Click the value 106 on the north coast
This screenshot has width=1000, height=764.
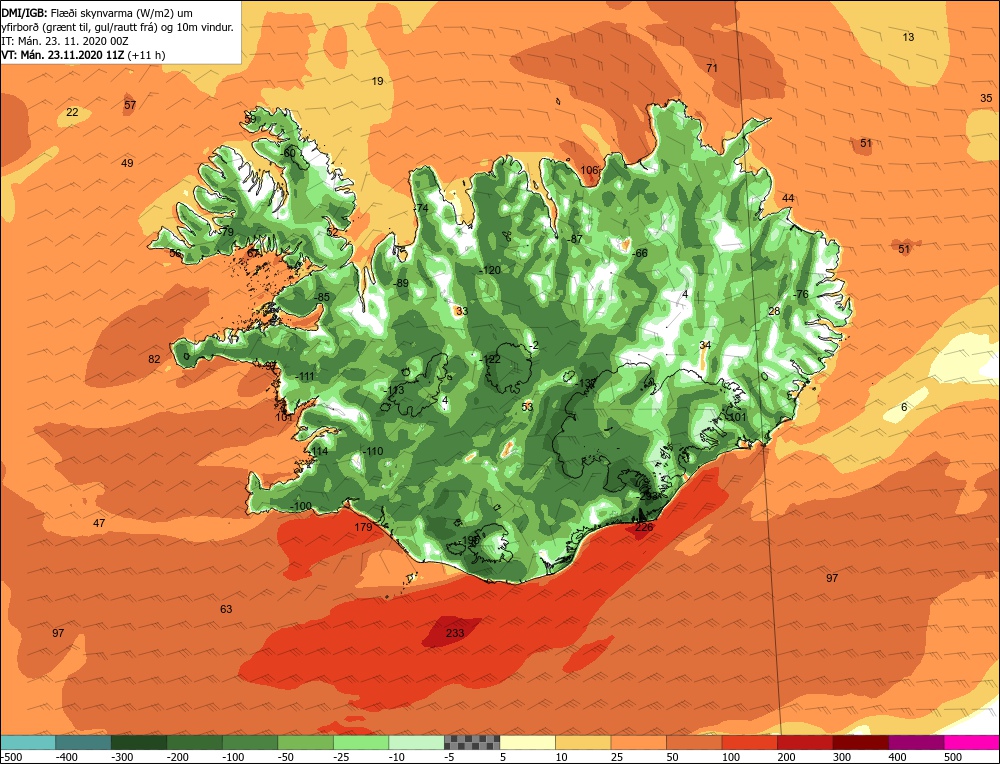tap(589, 170)
